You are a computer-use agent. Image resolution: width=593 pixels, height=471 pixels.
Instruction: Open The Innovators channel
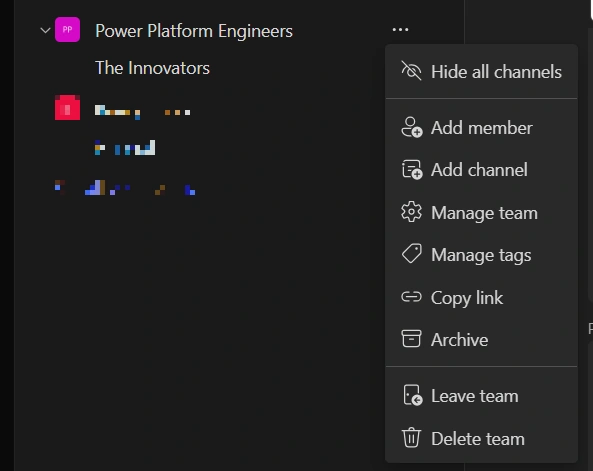(x=152, y=68)
